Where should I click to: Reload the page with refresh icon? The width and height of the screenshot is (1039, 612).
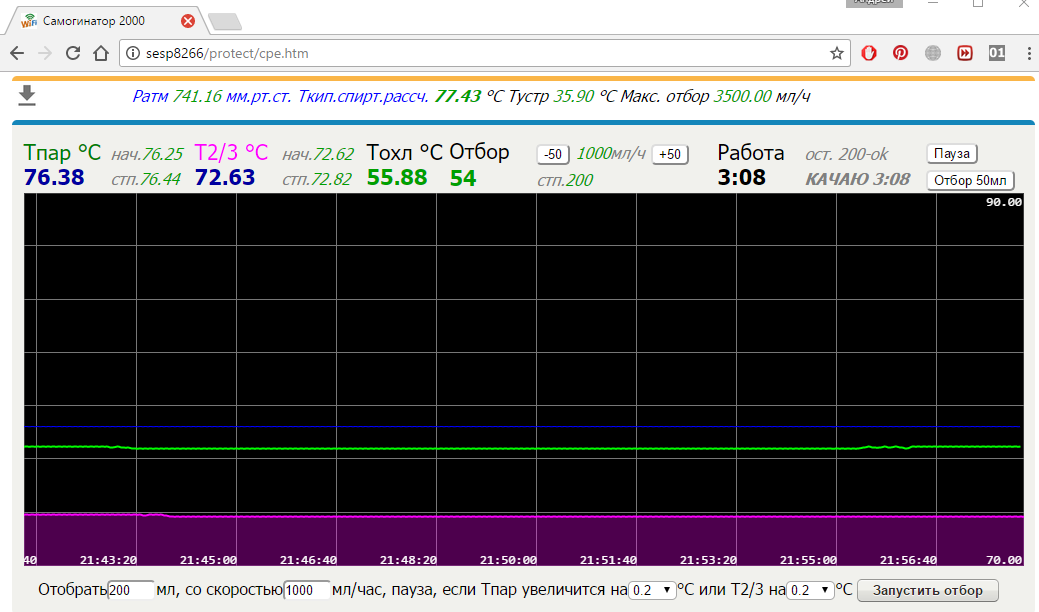click(73, 54)
